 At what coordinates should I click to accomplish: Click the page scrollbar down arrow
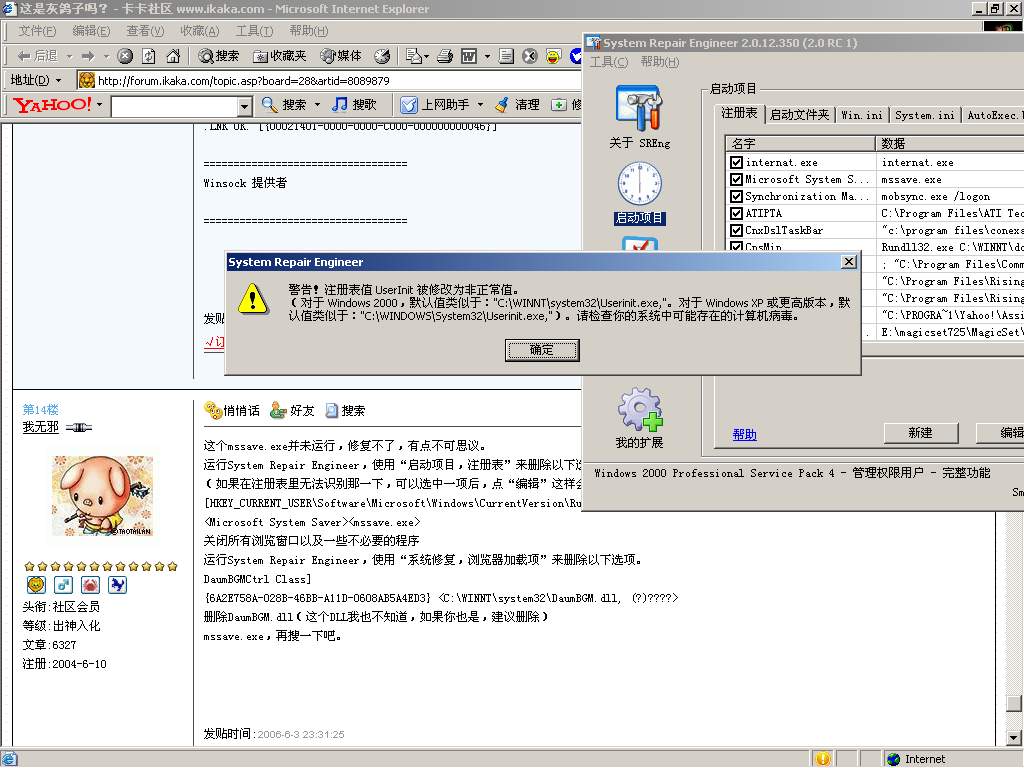pyautogui.click(x=1014, y=738)
